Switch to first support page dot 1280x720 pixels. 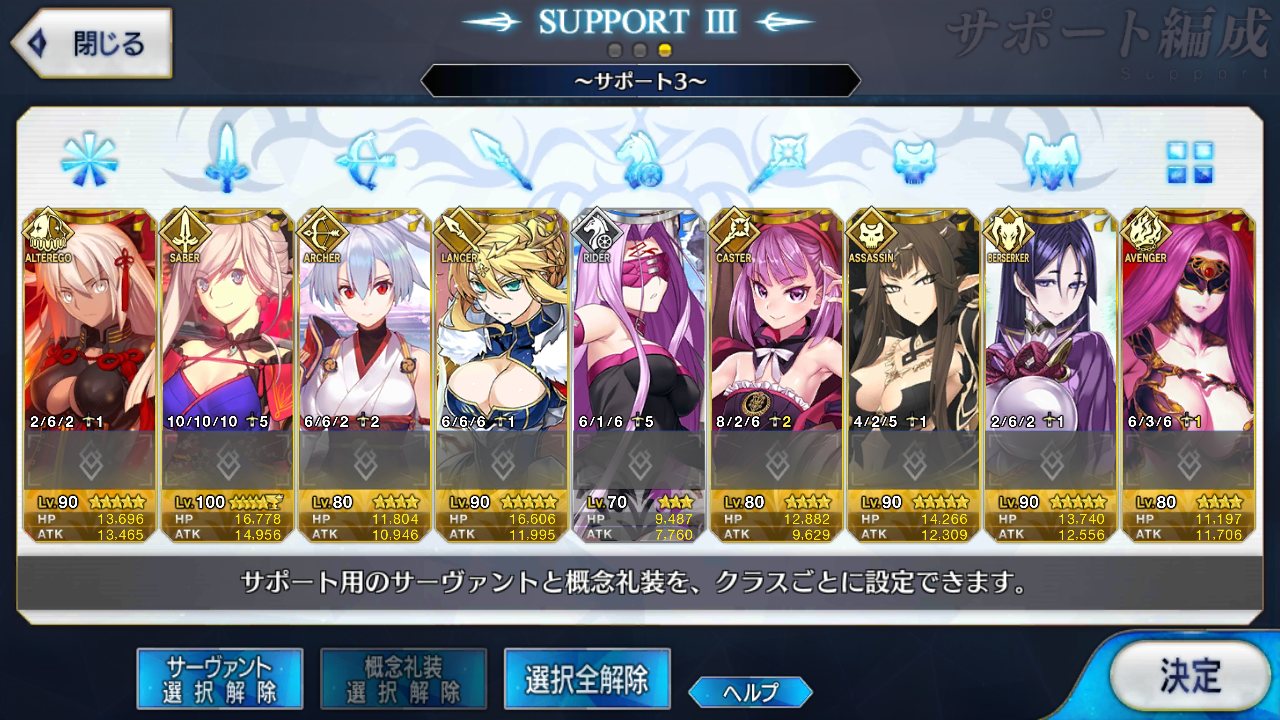tap(616, 50)
